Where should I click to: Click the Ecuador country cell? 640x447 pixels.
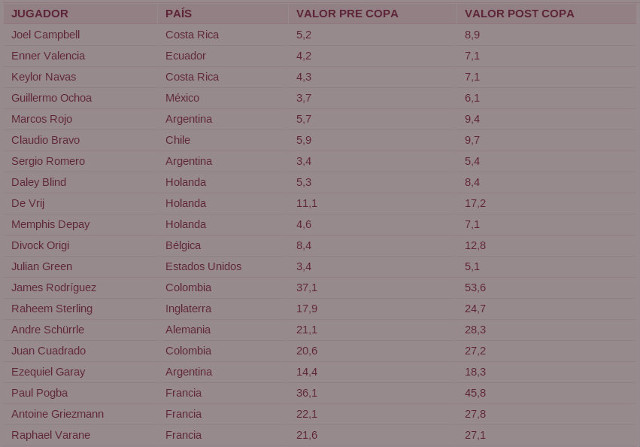(x=188, y=56)
